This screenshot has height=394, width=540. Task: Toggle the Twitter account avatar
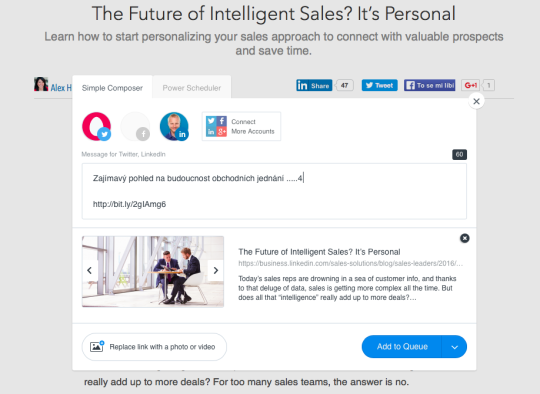96,126
